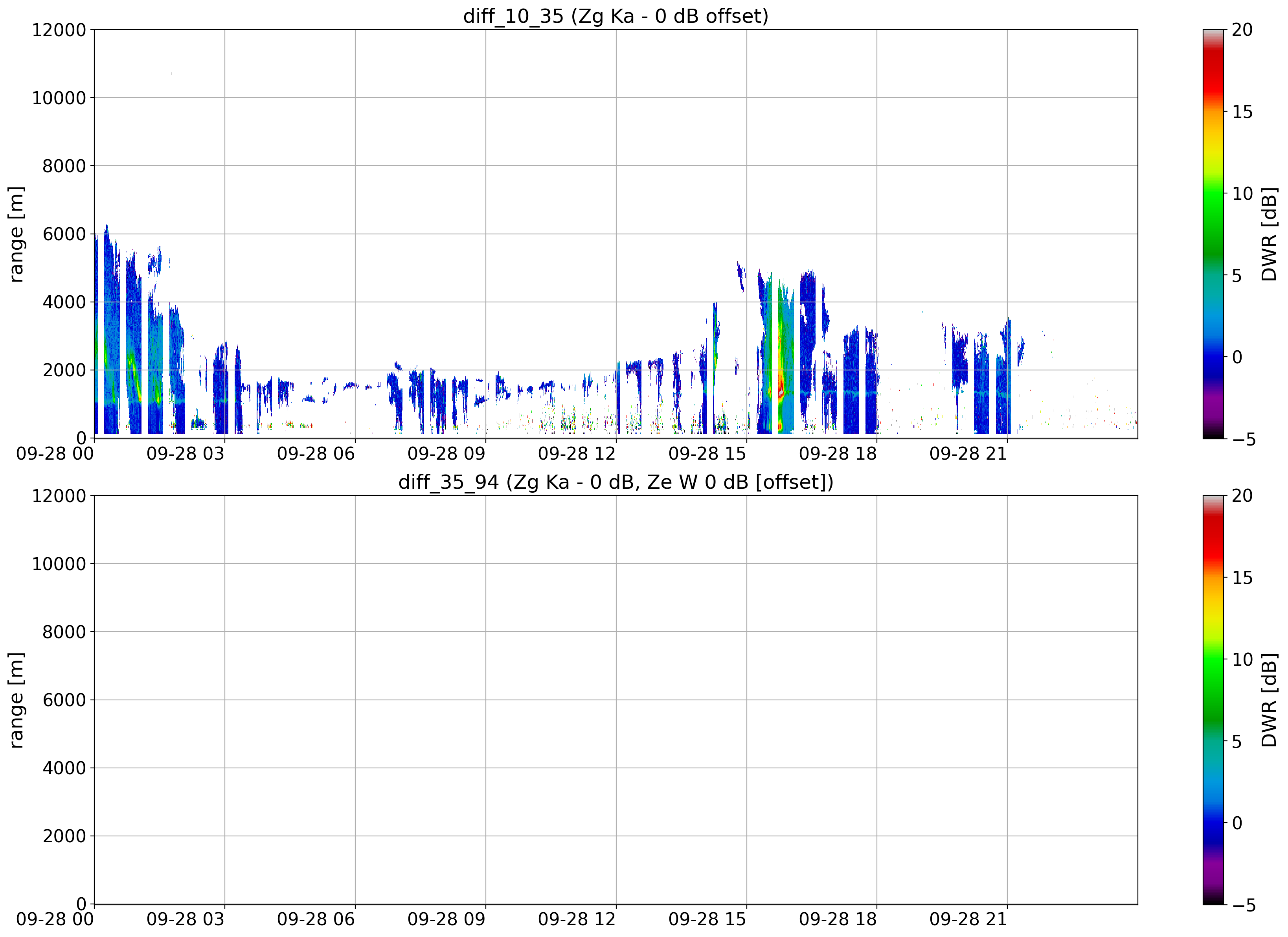Click the '2000' y-tick on the top plot
Screen dimensions: 1288x937
(64, 370)
